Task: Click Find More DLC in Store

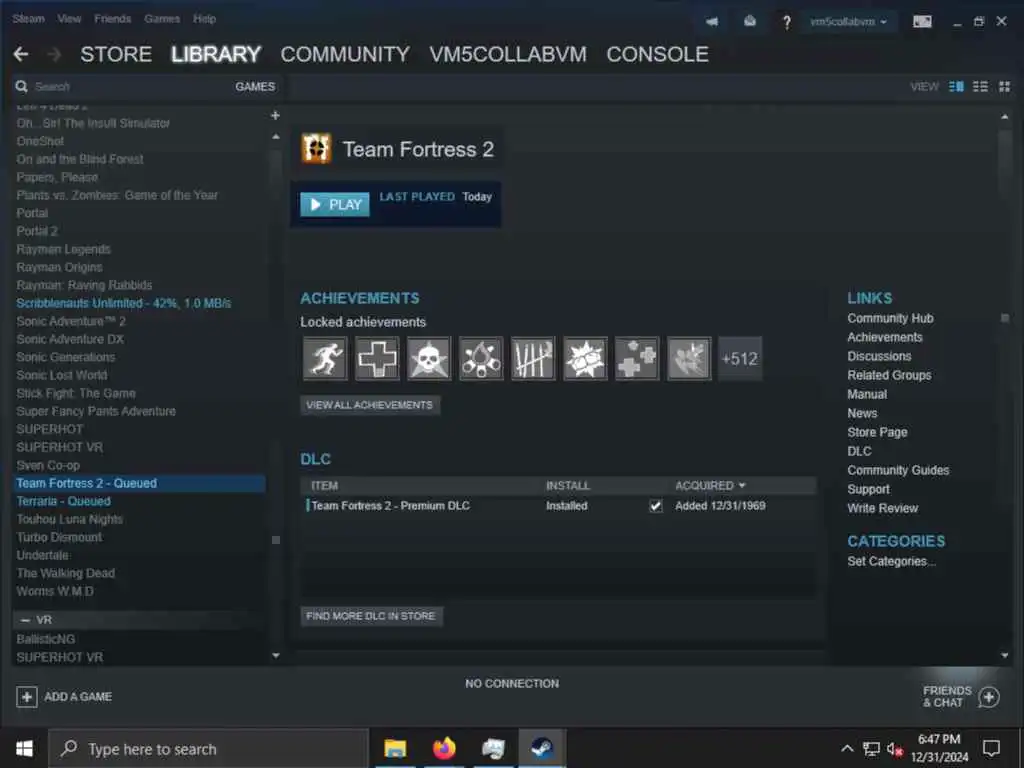Action: (371, 616)
